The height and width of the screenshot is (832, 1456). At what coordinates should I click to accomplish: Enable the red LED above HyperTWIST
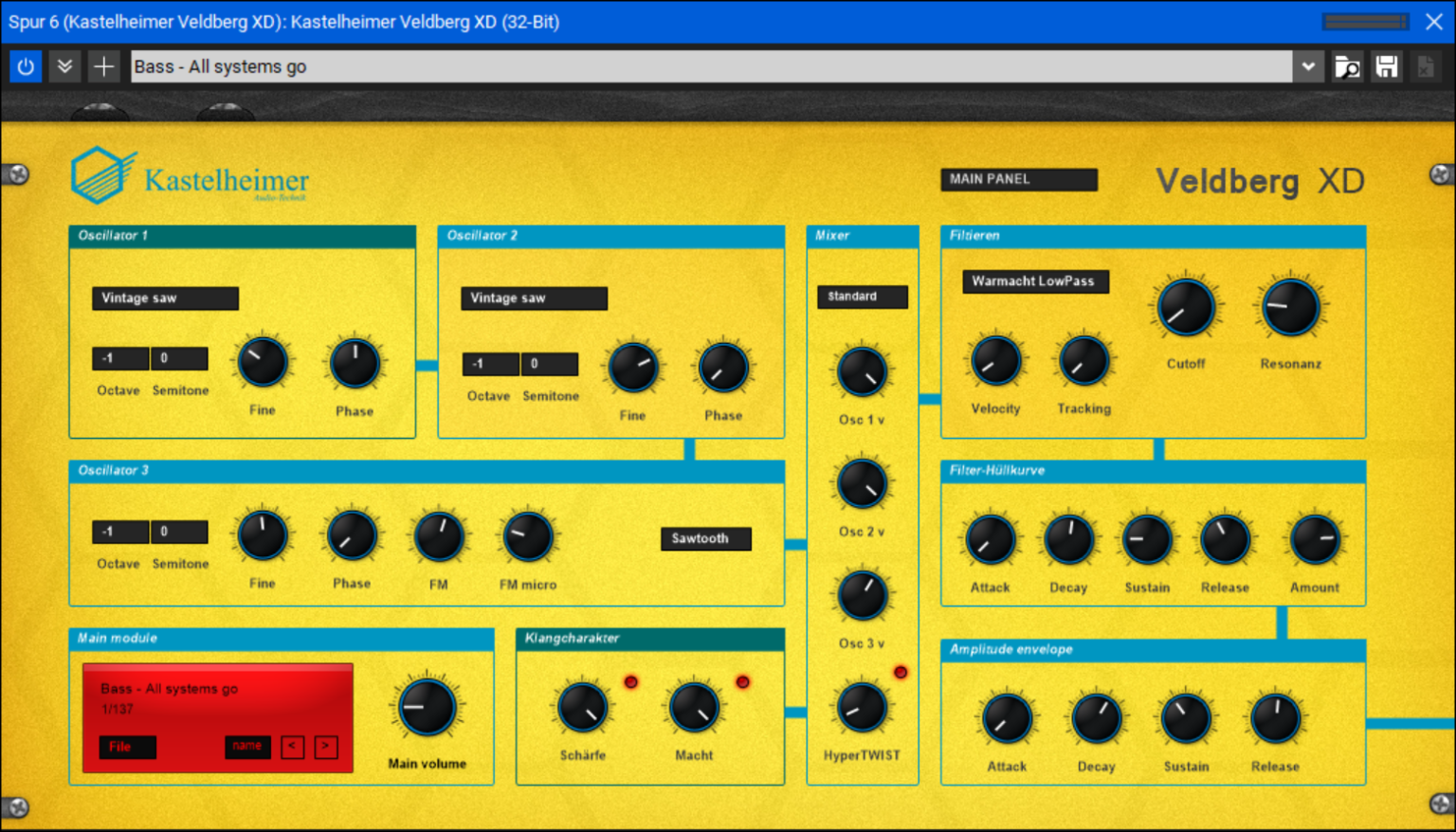pyautogui.click(x=901, y=672)
